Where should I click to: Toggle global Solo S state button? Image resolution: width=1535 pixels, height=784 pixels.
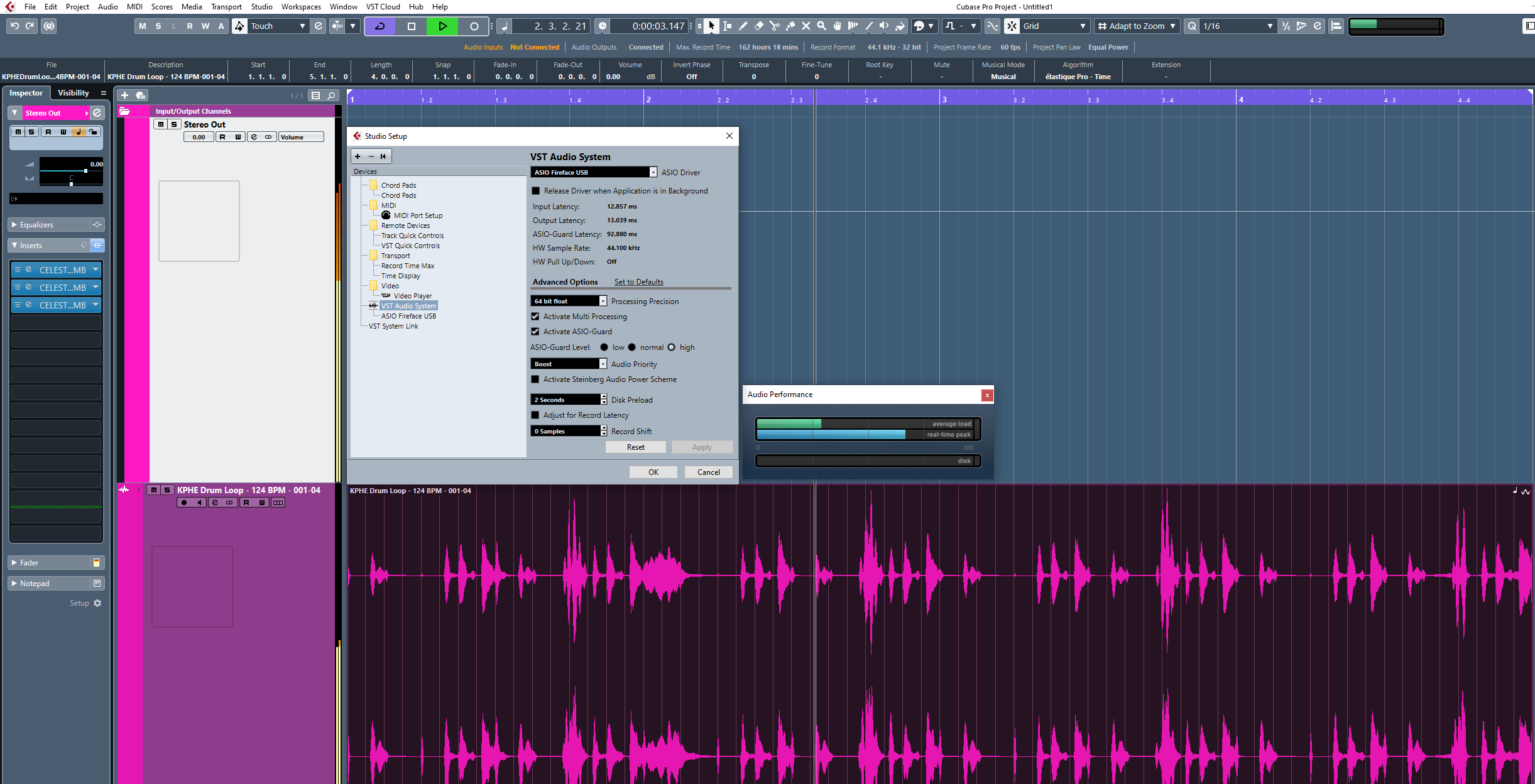tap(158, 26)
